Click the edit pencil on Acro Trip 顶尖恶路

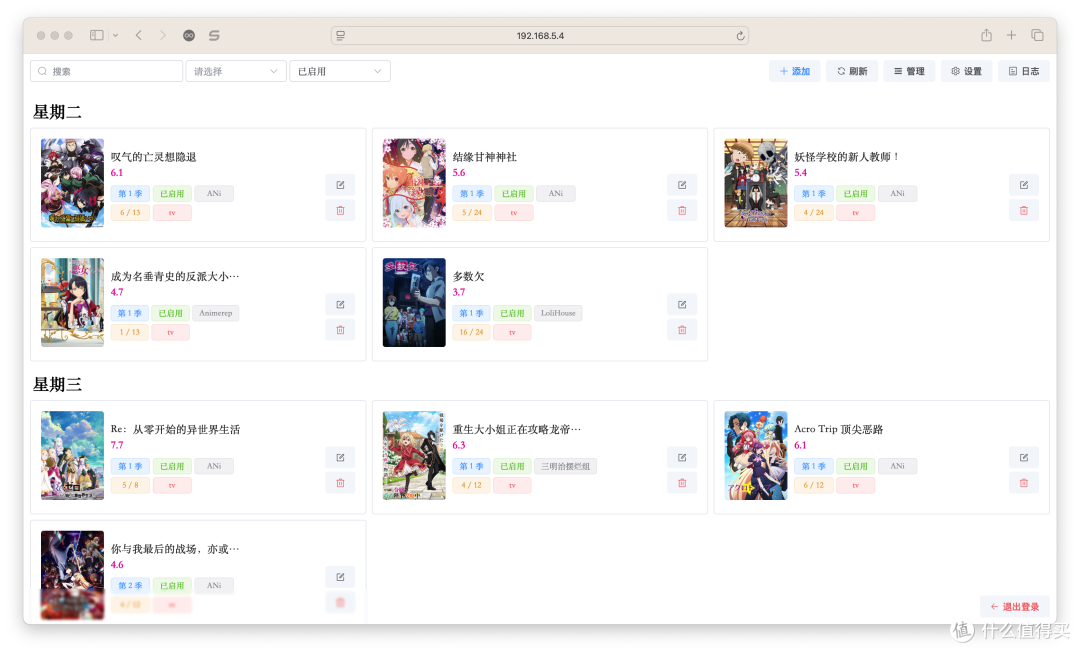tap(1023, 457)
